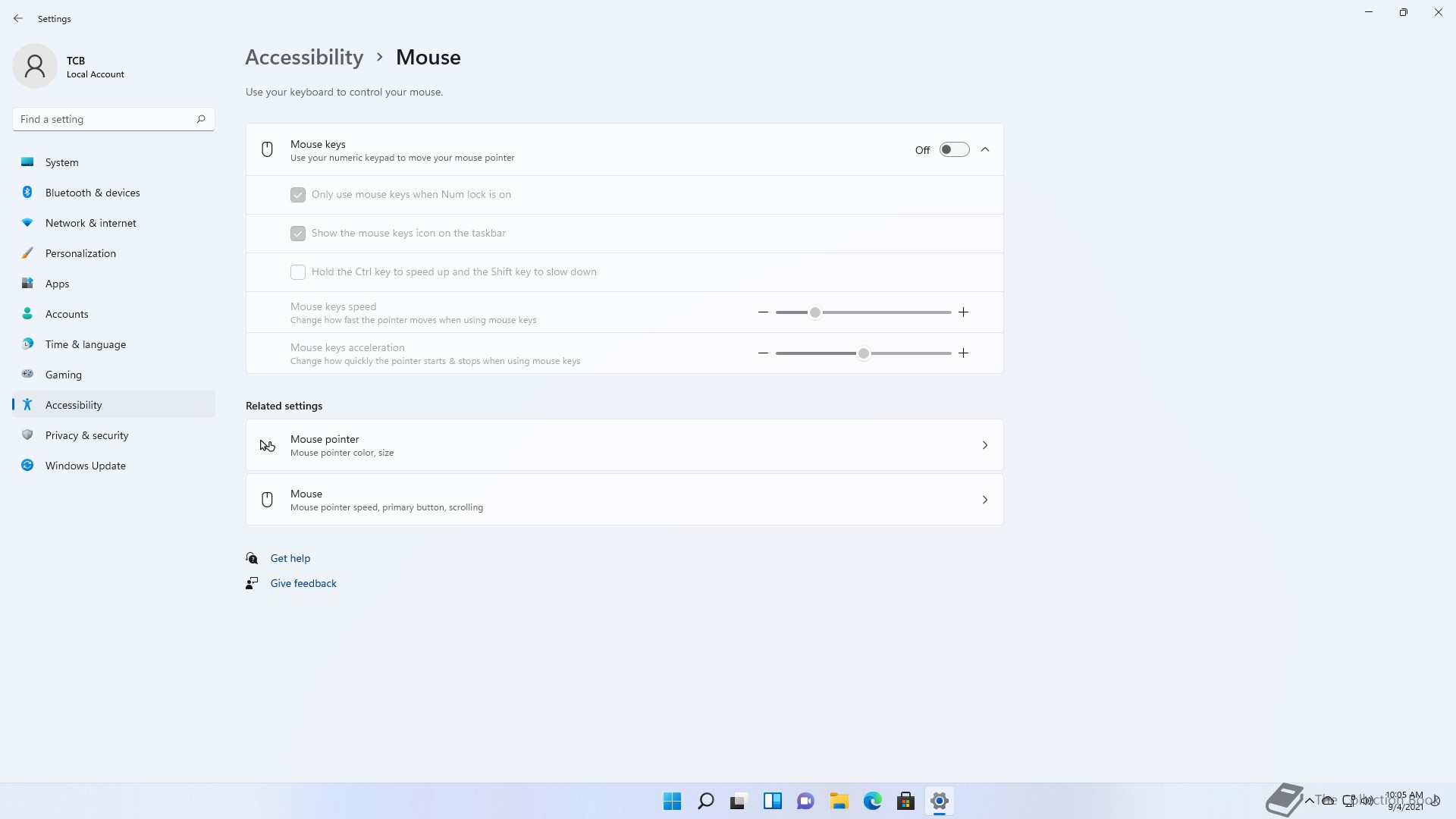Screen dimensions: 1456x819
Task: Select Bluetooth & devices in sidebar
Action: coord(93,193)
